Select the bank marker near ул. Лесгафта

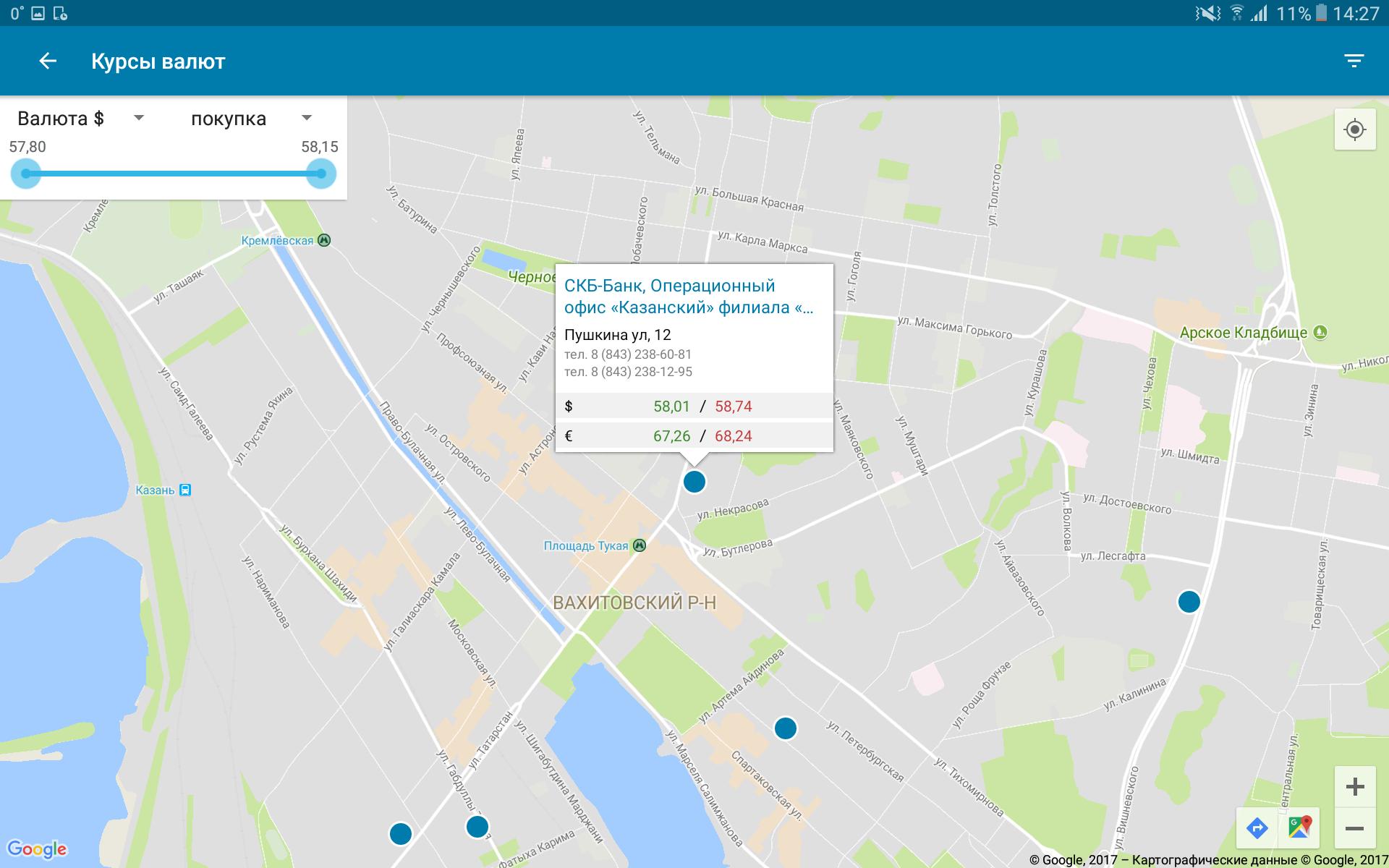click(1189, 601)
